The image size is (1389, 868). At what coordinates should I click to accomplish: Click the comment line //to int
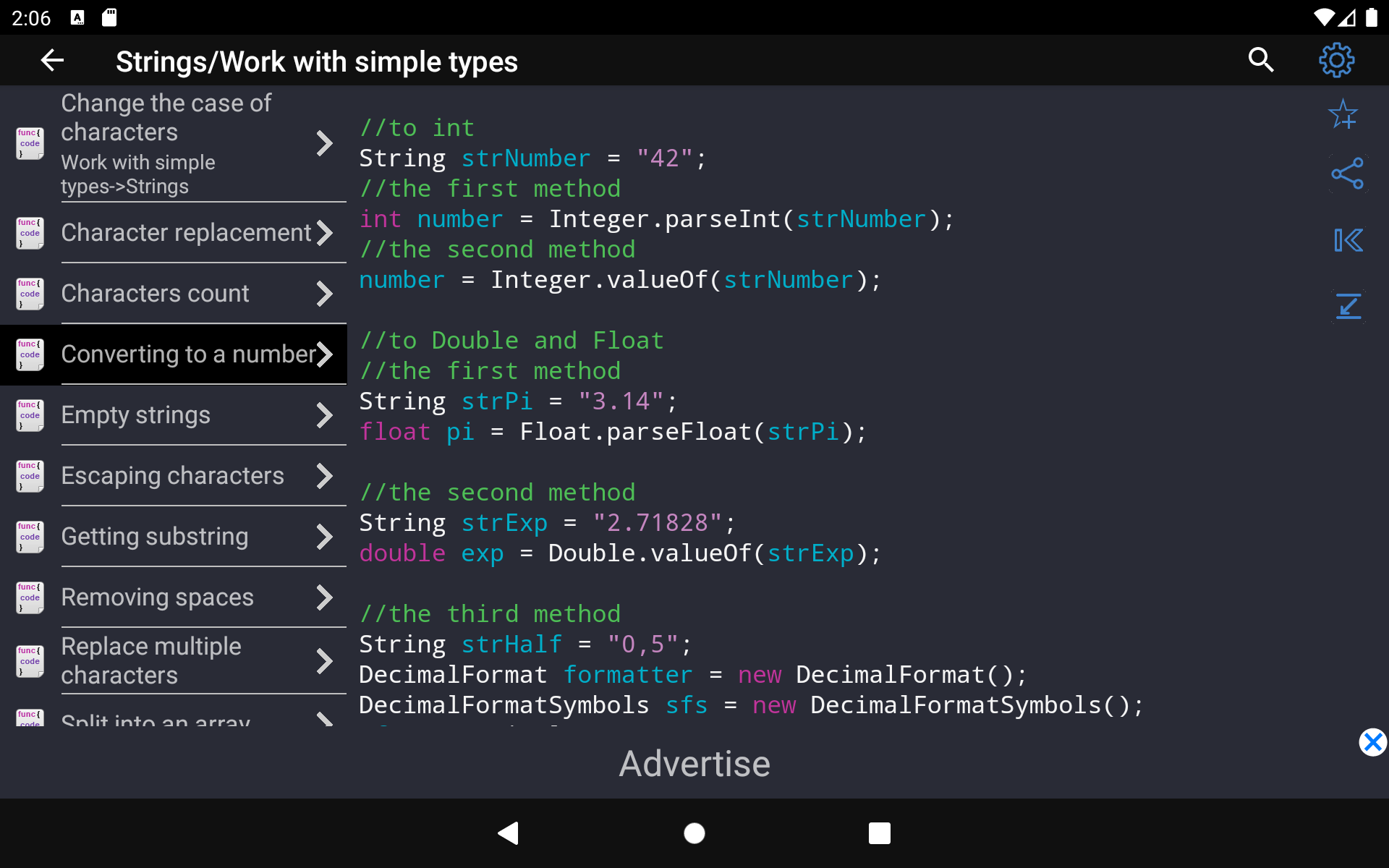click(x=417, y=128)
